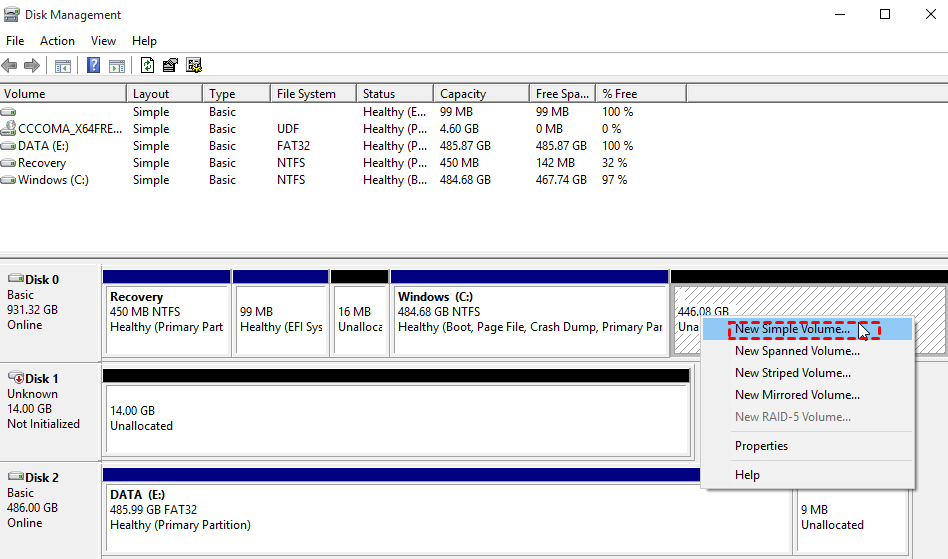Select the Recovery 450 MB NTFS partition block

coord(167,313)
